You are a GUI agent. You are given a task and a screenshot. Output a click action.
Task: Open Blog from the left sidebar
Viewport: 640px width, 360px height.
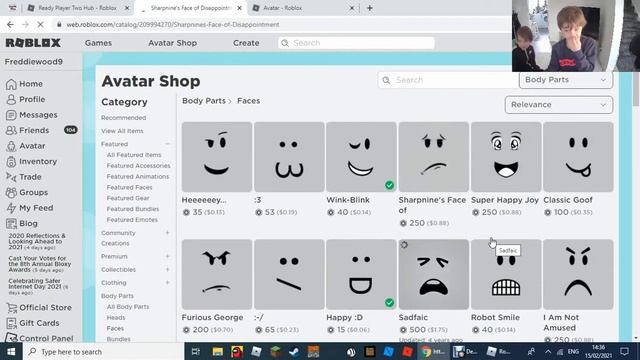click(22, 223)
